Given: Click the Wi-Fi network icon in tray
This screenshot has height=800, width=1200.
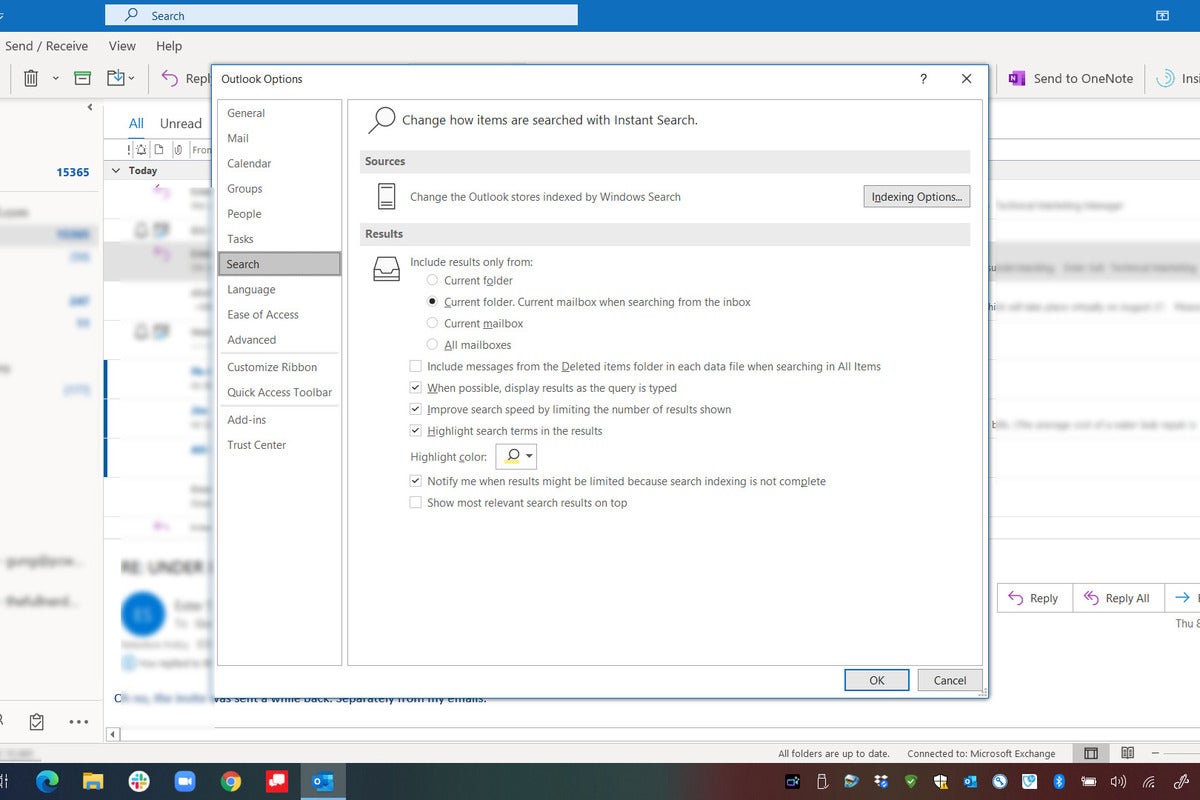Looking at the screenshot, I should 1150,782.
